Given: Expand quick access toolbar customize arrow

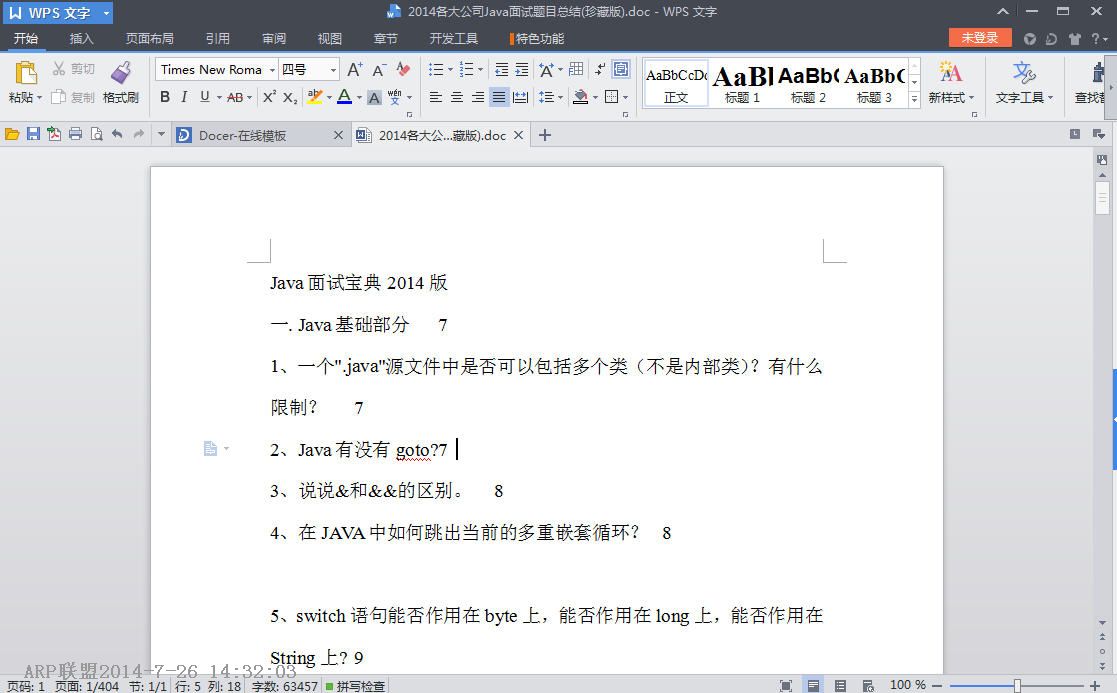Looking at the screenshot, I should (x=161, y=134).
